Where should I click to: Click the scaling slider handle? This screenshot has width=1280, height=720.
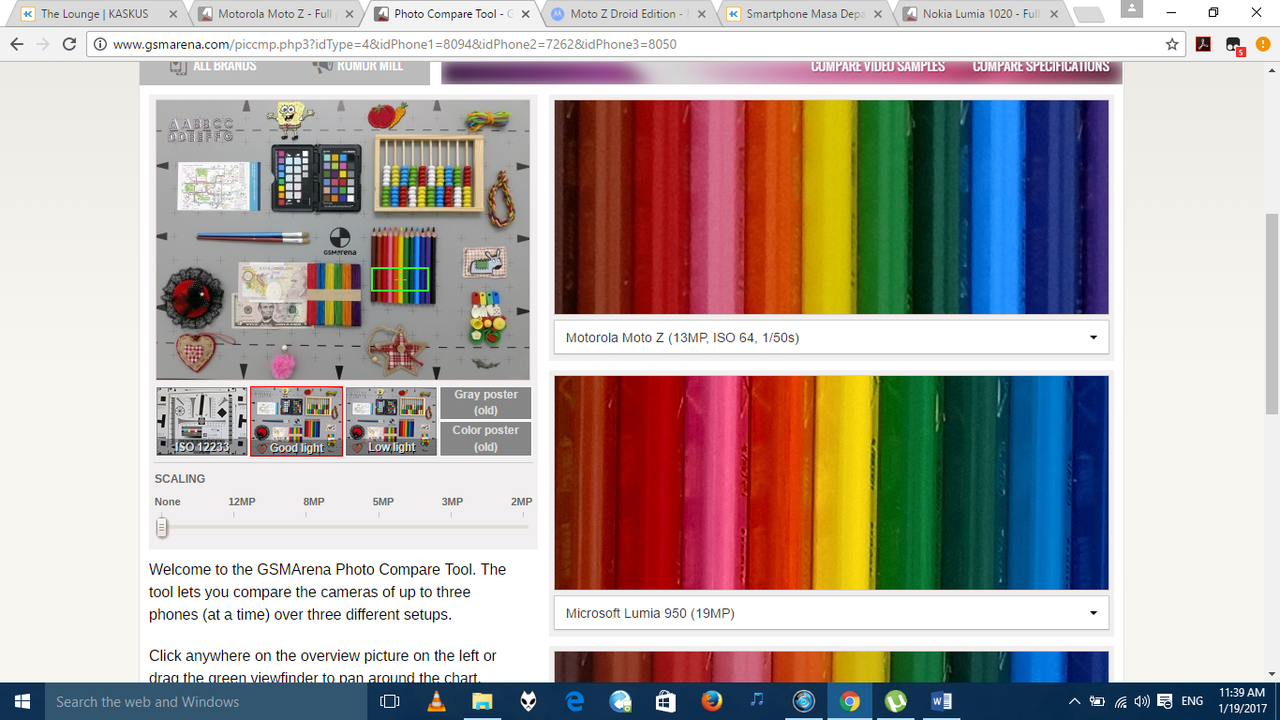162,527
